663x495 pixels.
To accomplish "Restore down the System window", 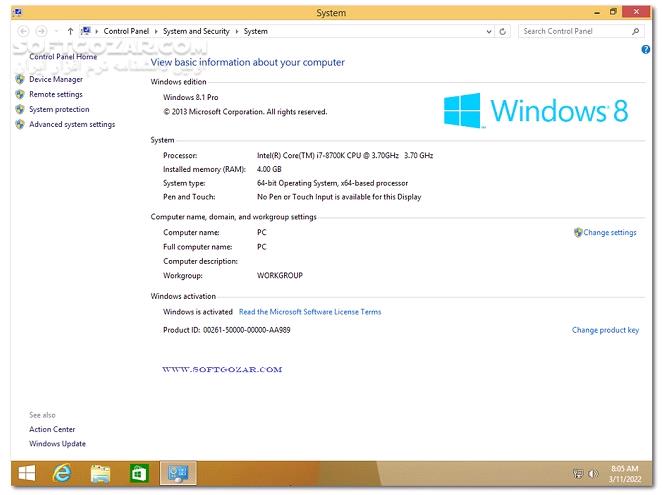I will pyautogui.click(x=613, y=12).
